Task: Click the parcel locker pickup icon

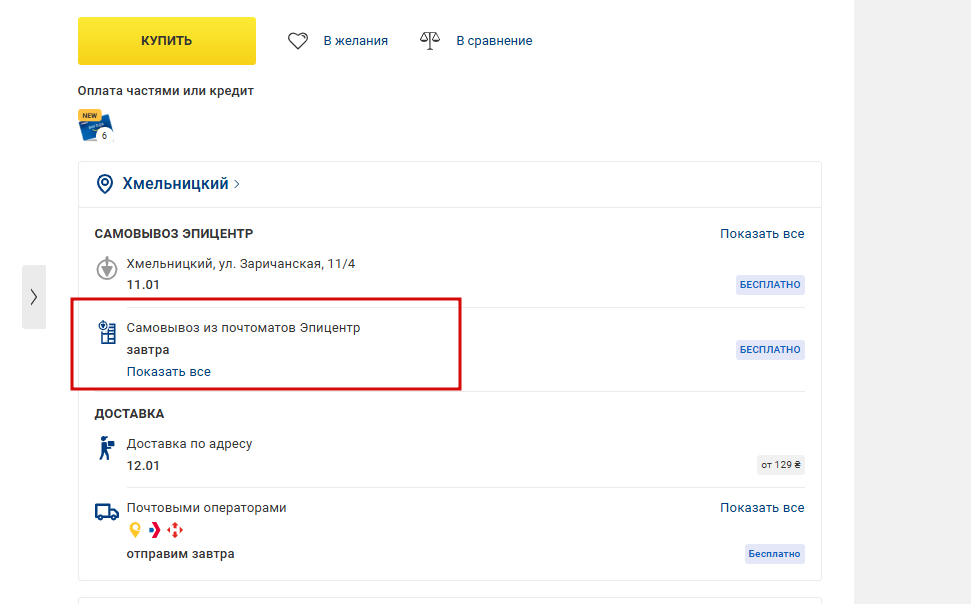Action: [x=106, y=333]
